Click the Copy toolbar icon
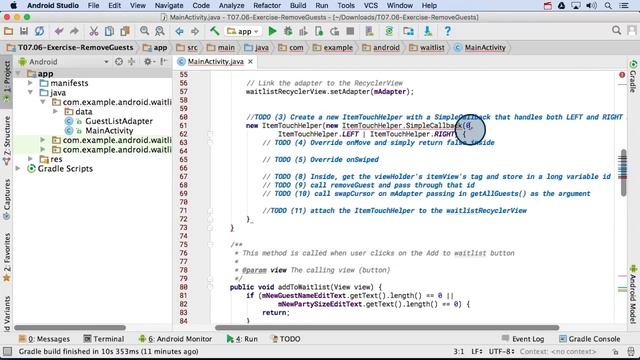Image resolution: width=640 pixels, height=360 pixels. (109, 31)
